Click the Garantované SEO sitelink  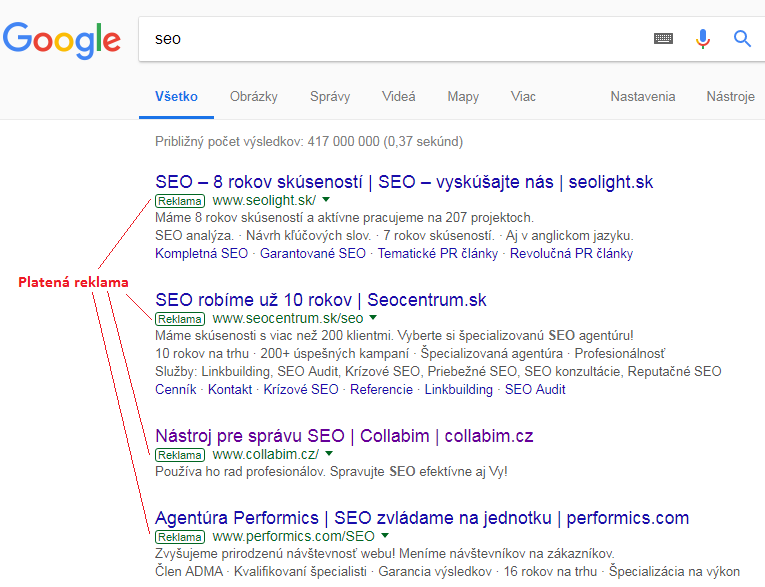click(313, 253)
